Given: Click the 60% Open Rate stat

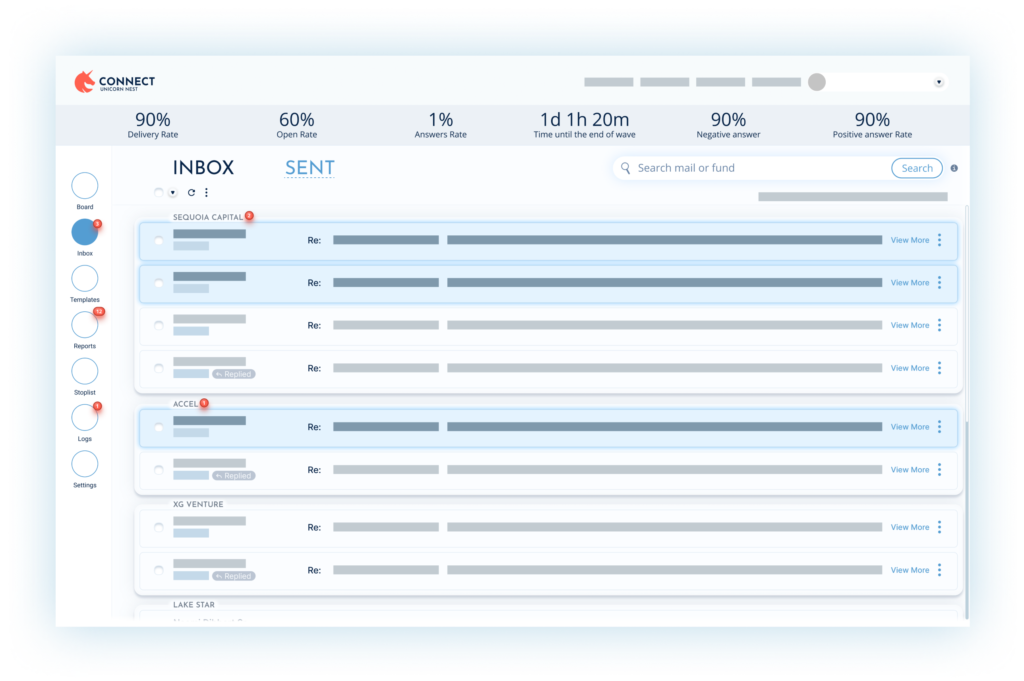Looking at the screenshot, I should [x=296, y=125].
